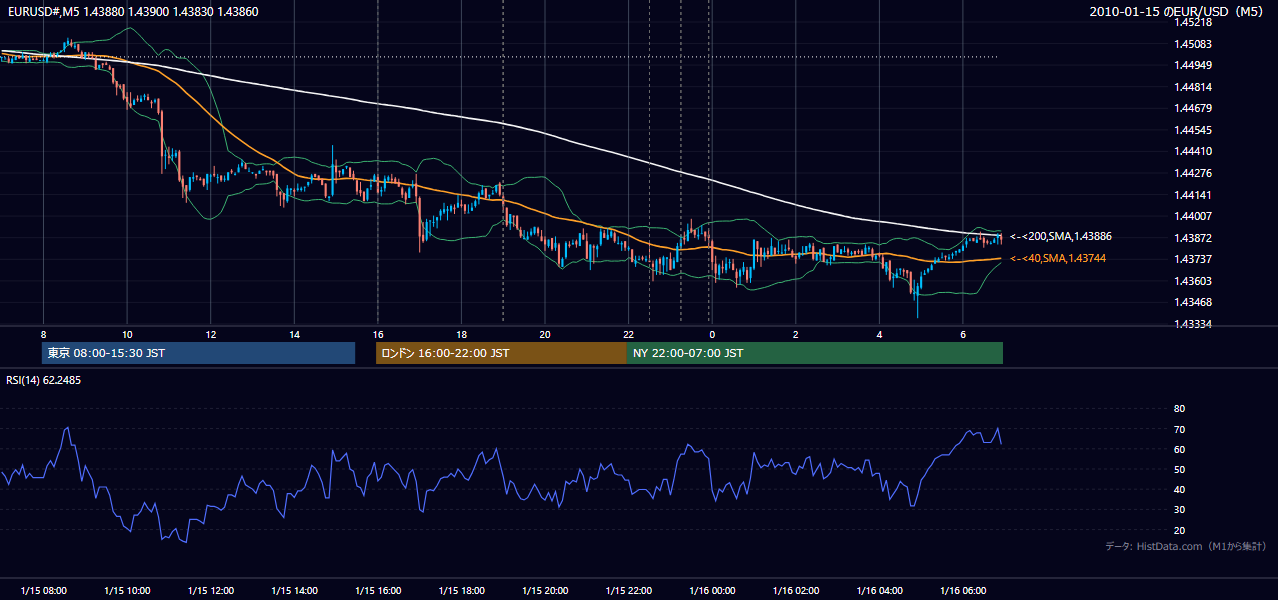Click price axis value 1.44007
Screen dimensions: 1278x600
1193,216
